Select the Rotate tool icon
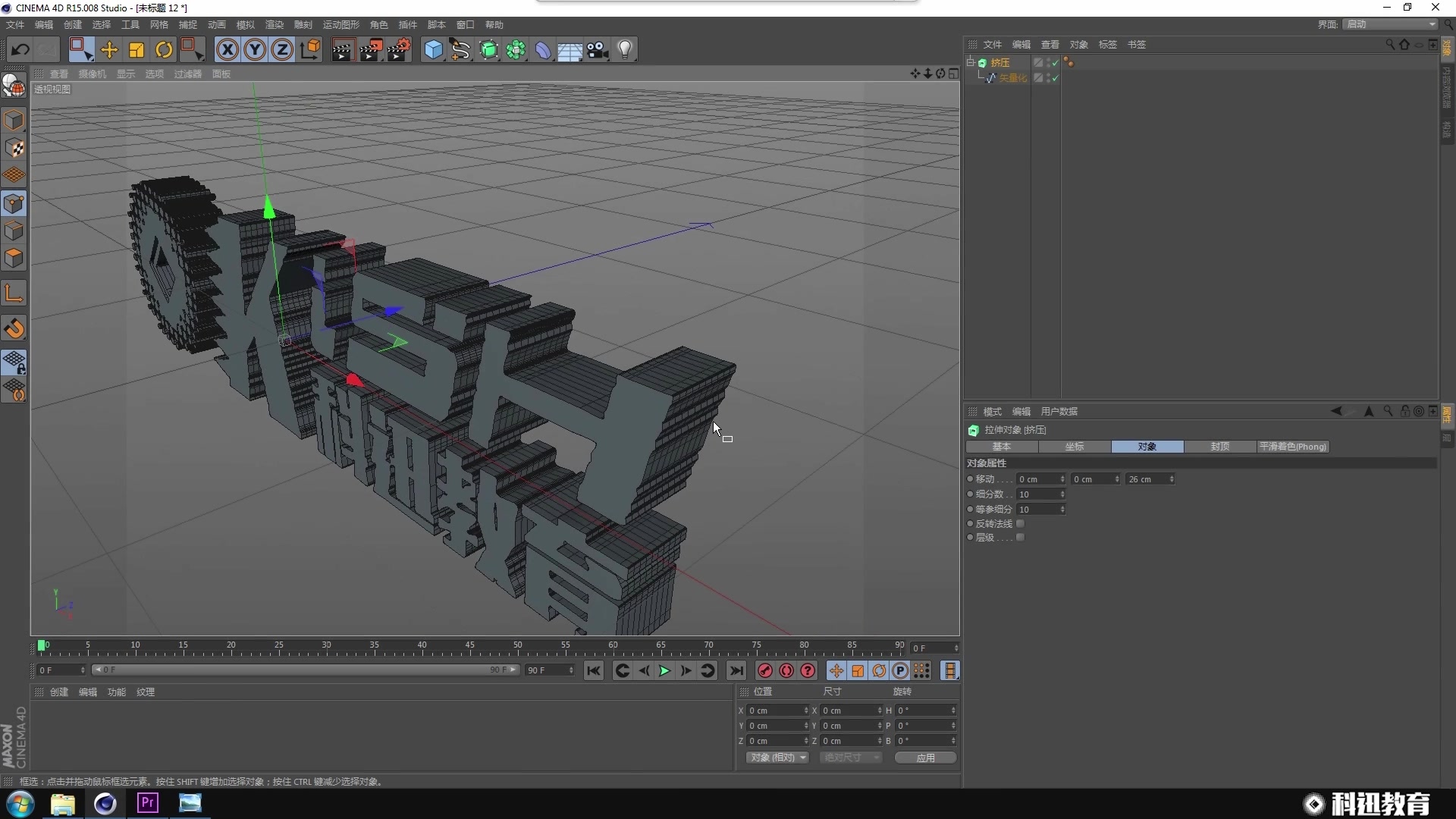 click(x=164, y=49)
